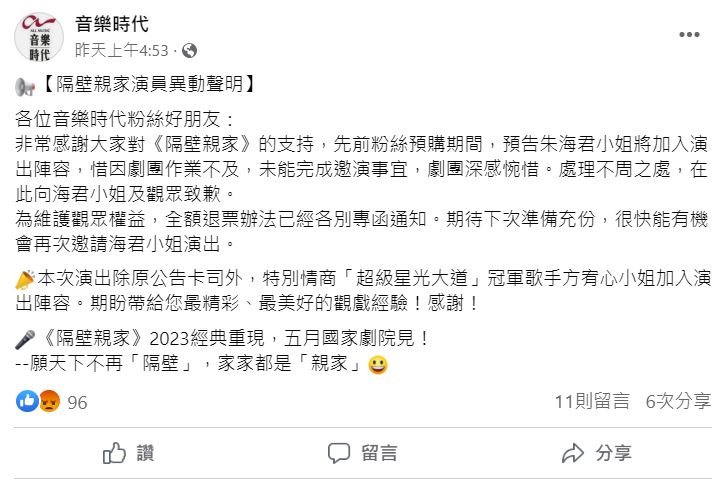This screenshot has height=480, width=728.
Task: Click the thumbs-up outline icon
Action: click(x=114, y=453)
